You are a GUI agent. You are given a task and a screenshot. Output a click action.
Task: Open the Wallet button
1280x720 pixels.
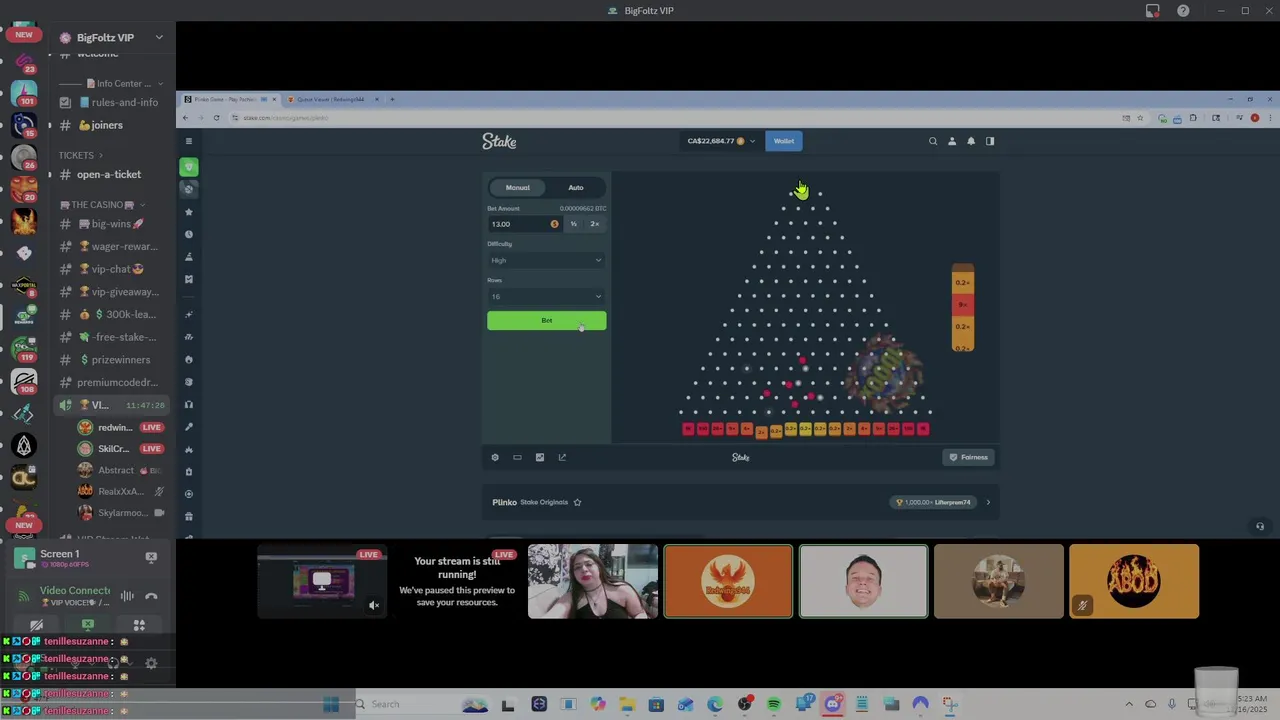pyautogui.click(x=784, y=141)
